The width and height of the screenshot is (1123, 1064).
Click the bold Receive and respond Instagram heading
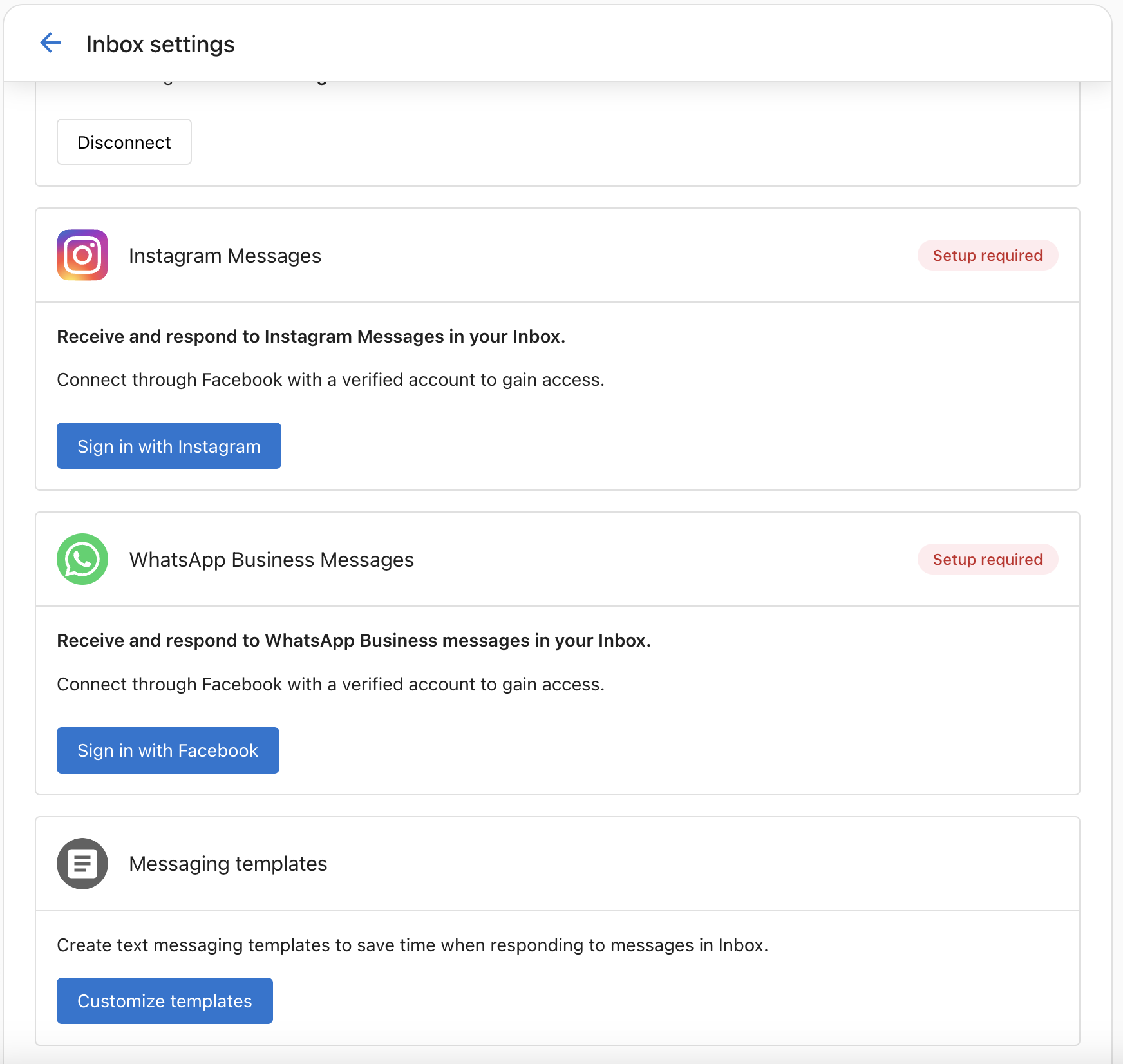point(311,336)
